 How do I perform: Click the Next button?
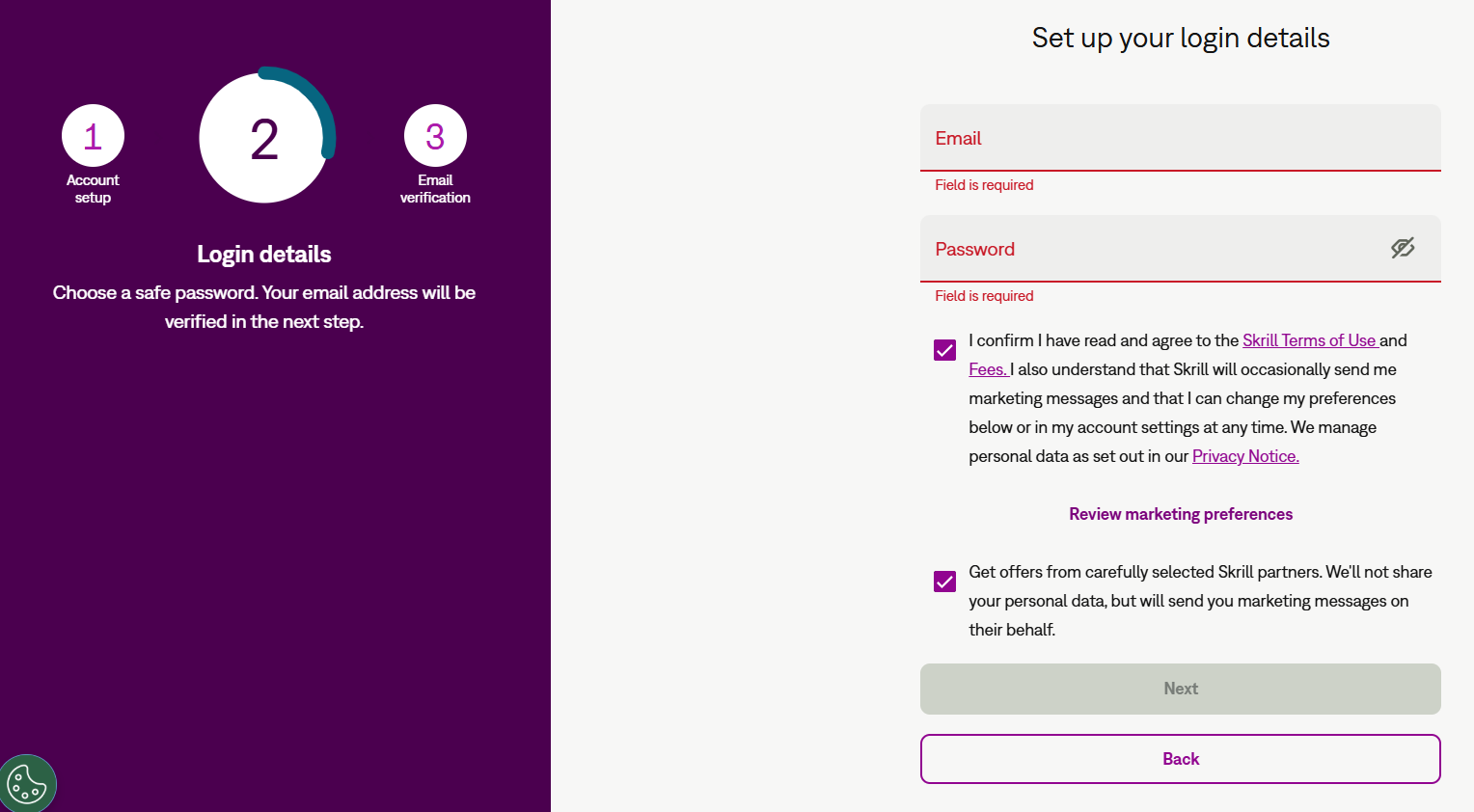tap(1181, 689)
